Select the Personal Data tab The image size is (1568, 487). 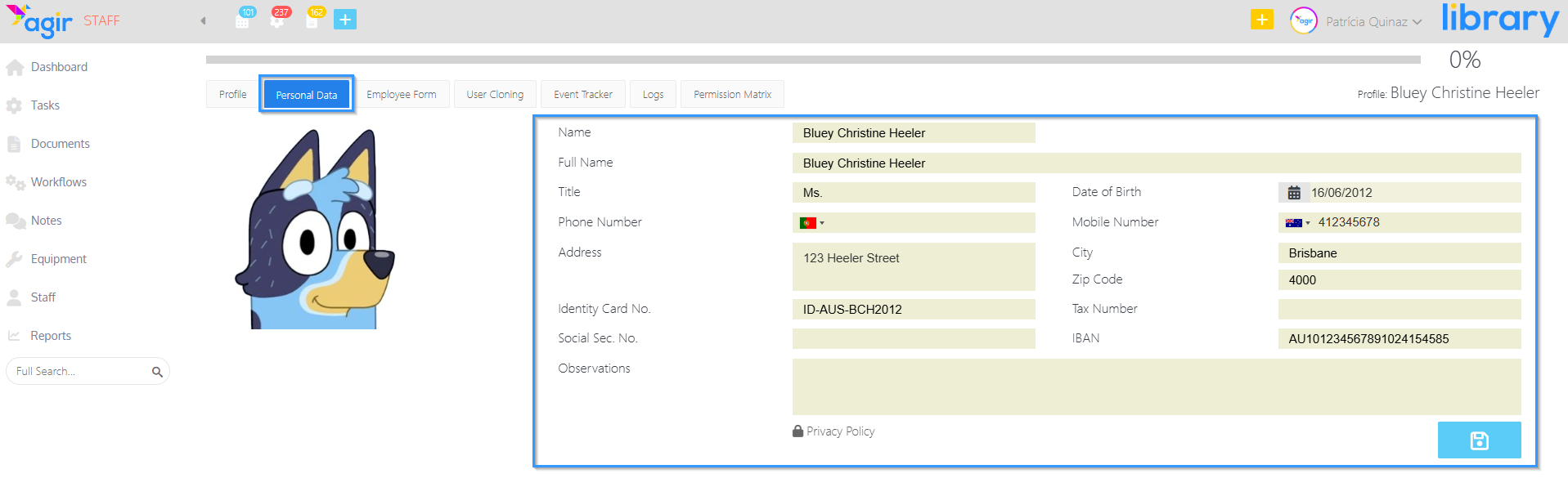307,95
